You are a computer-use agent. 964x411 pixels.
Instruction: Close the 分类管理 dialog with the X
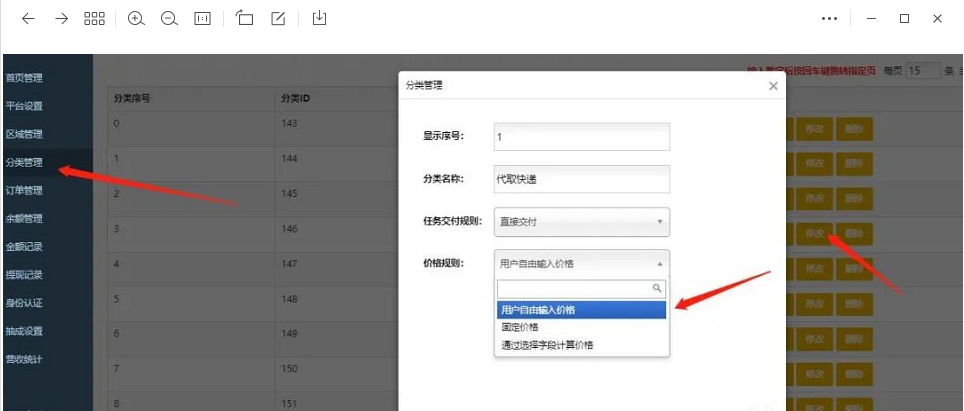tap(773, 86)
